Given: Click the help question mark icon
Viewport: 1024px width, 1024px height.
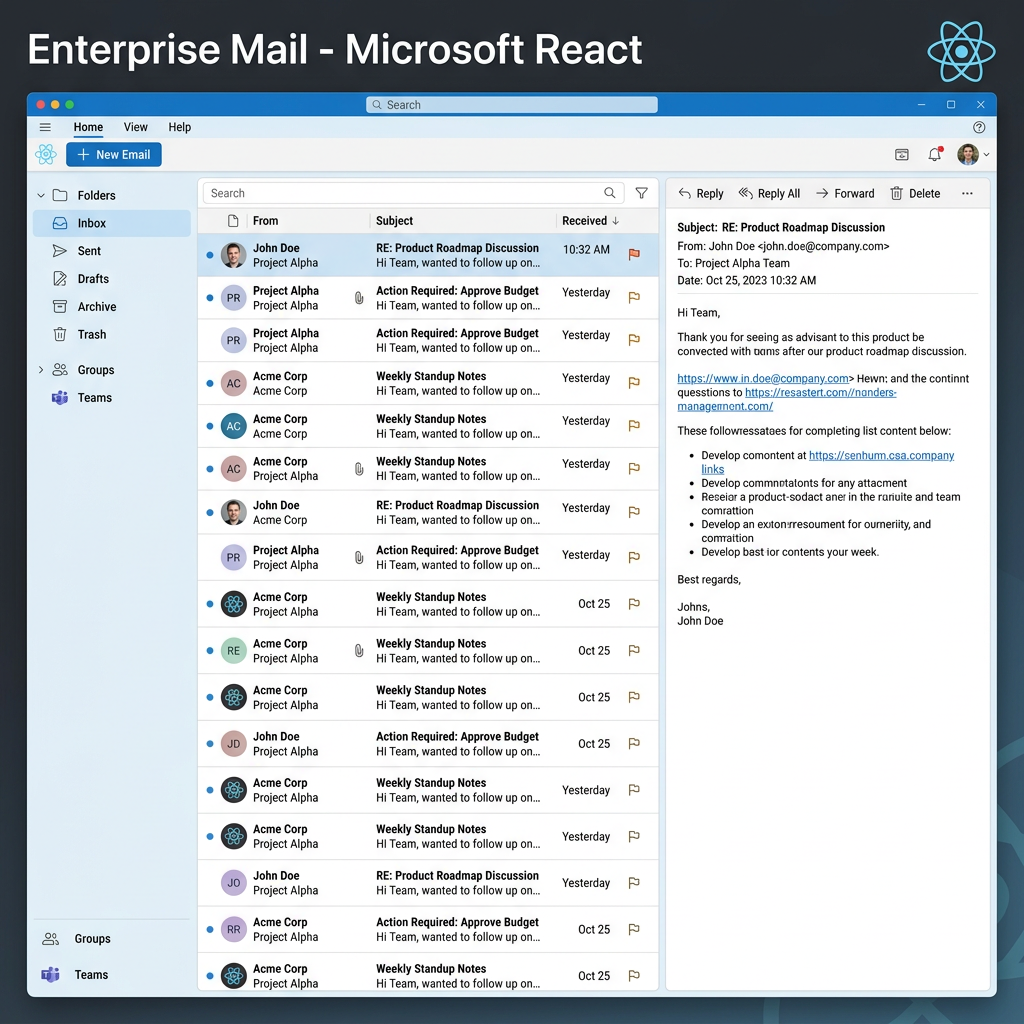Looking at the screenshot, I should coord(979,127).
